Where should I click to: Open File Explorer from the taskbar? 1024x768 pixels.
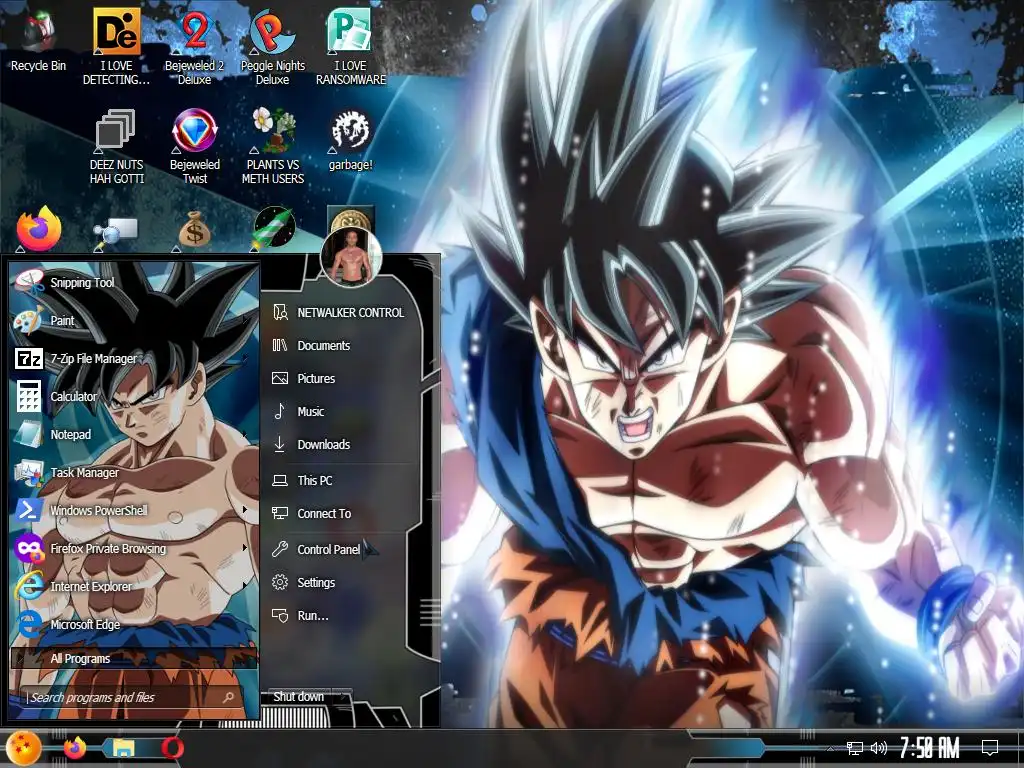tap(123, 748)
